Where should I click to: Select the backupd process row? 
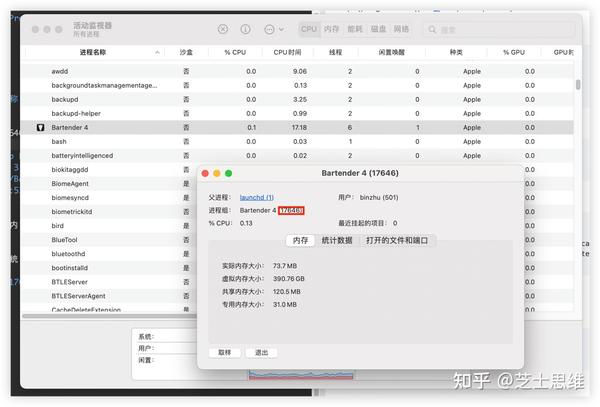tap(297, 99)
